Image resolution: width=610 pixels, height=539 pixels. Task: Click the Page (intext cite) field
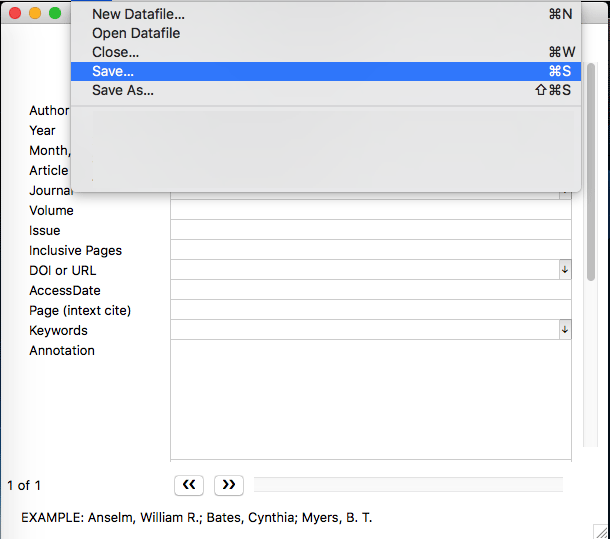pyautogui.click(x=370, y=310)
